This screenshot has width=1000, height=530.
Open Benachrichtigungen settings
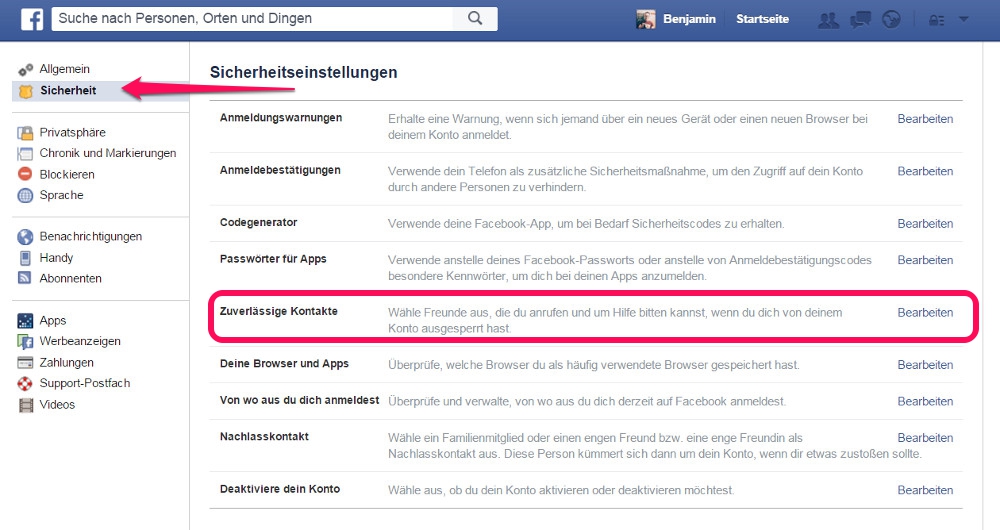coord(91,237)
